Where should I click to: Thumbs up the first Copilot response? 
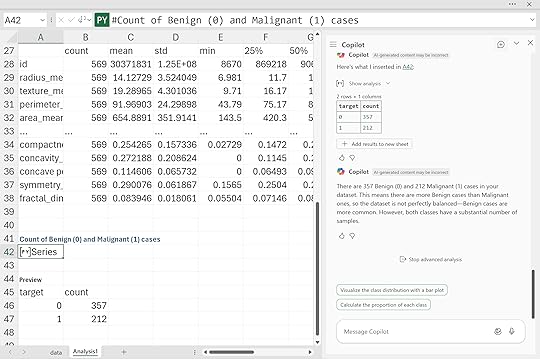342,158
